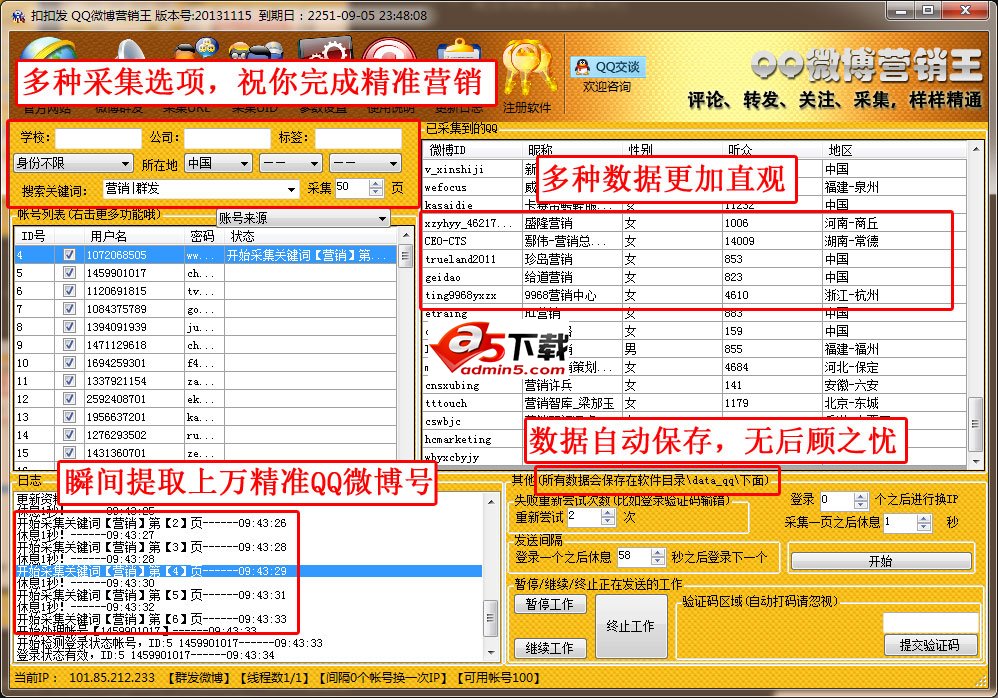Click the 继续工作 button
The height and width of the screenshot is (698, 998).
[550, 648]
